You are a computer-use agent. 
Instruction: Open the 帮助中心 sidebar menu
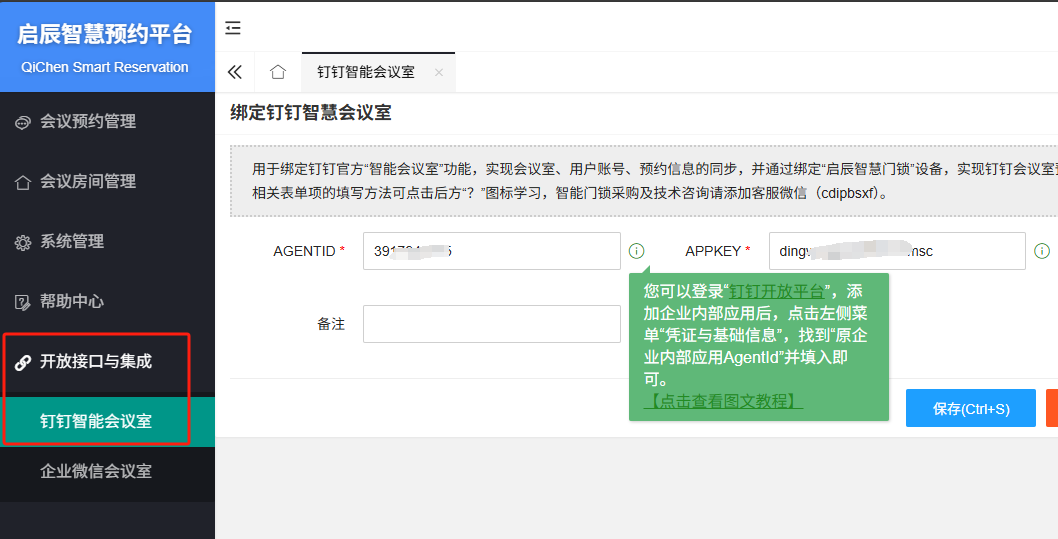click(72, 301)
